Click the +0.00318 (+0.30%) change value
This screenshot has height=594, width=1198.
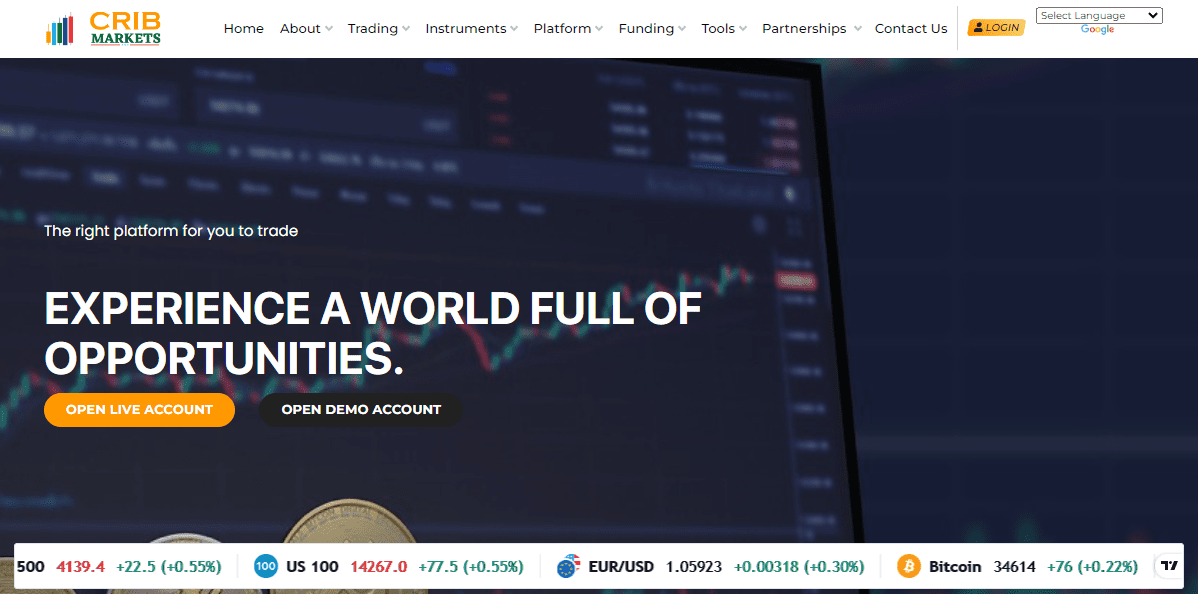pyautogui.click(x=799, y=566)
